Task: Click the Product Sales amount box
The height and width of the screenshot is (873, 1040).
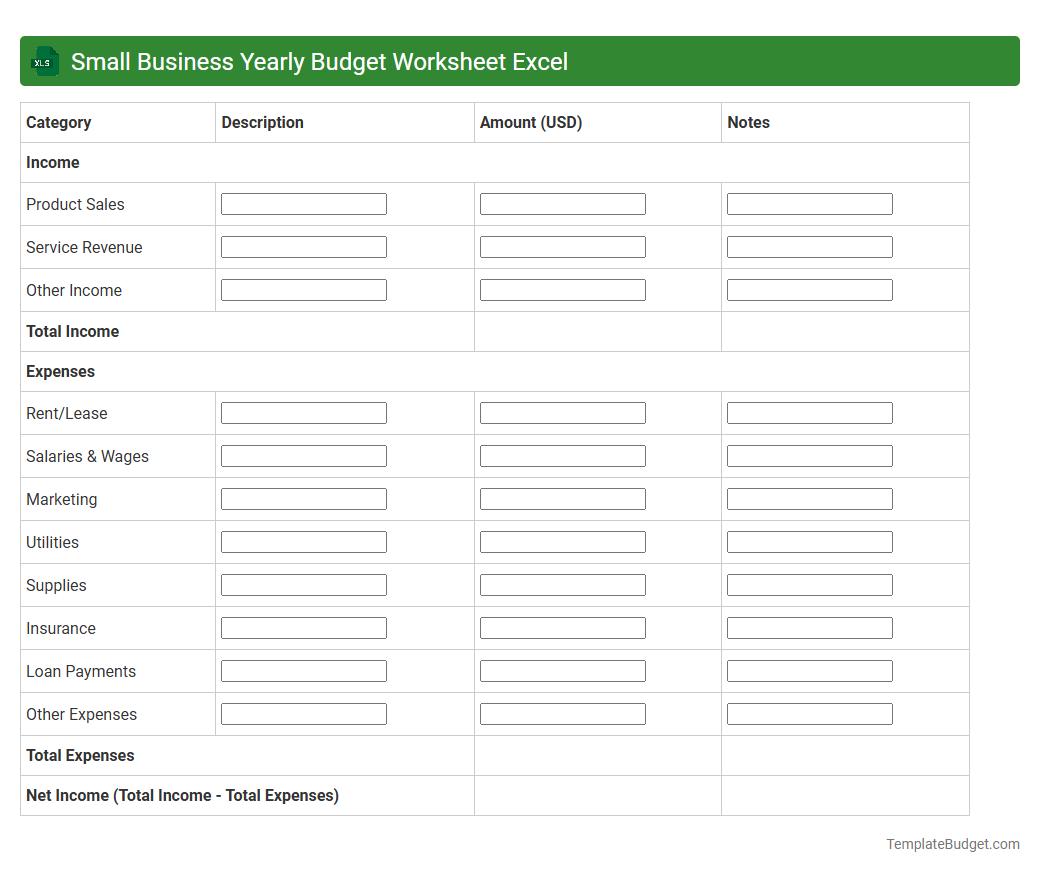Action: coord(562,203)
